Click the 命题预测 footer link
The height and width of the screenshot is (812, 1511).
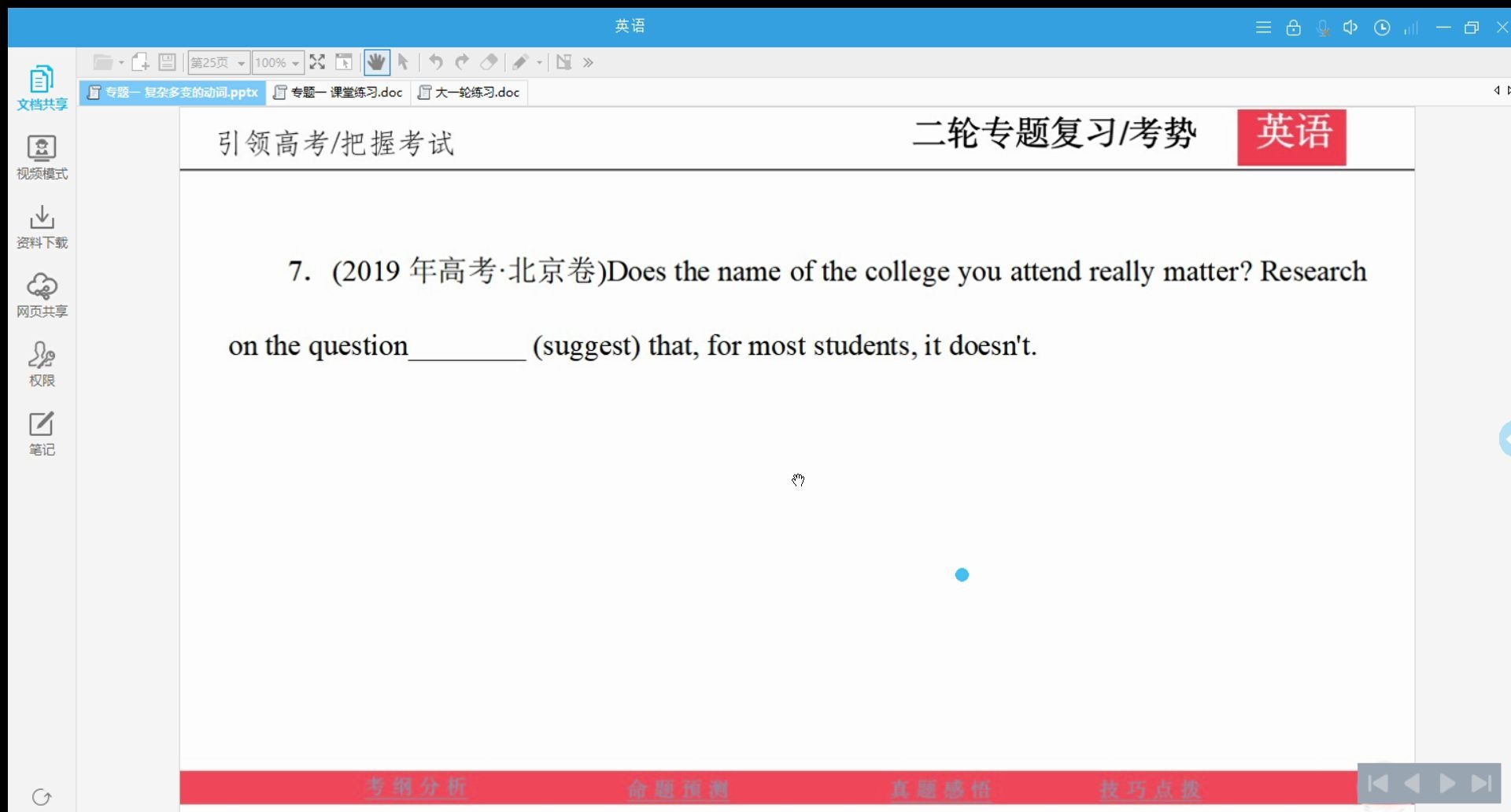[x=678, y=788]
